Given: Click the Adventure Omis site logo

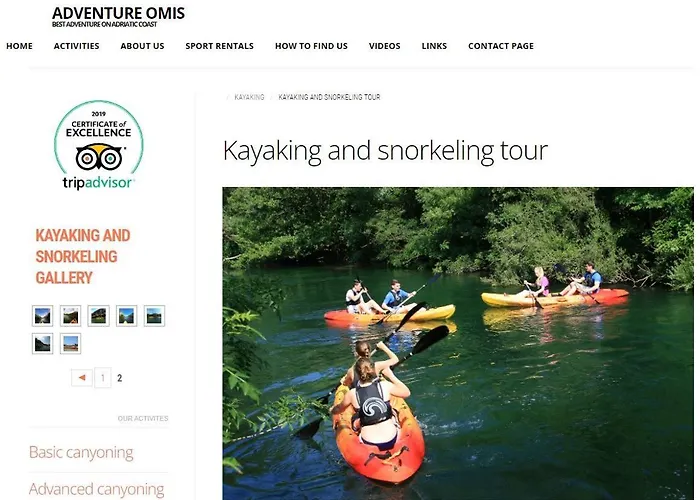Looking at the screenshot, I should 118,17.
